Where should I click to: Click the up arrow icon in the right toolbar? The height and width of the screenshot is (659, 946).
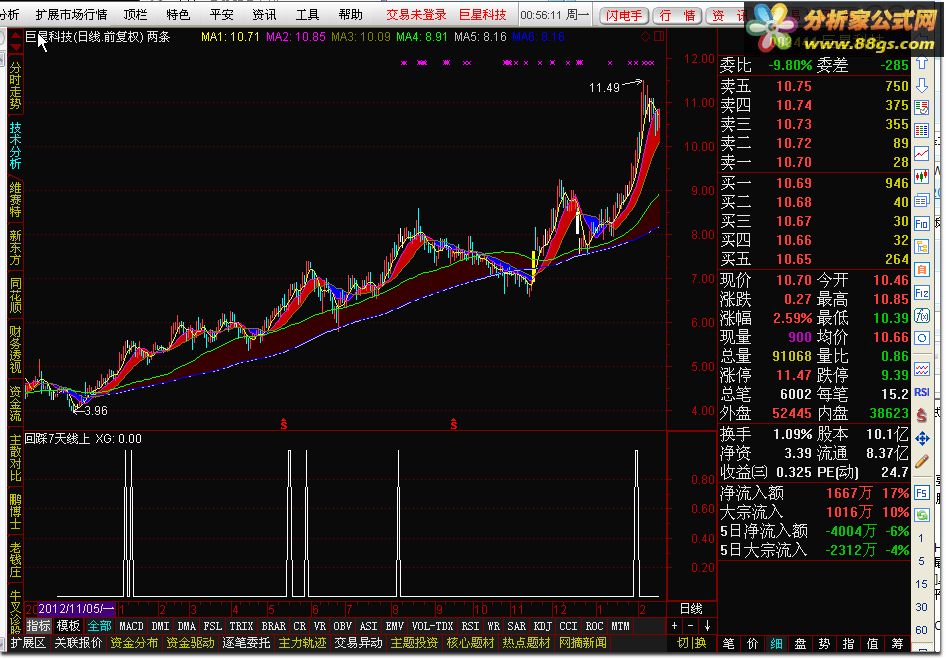tap(921, 64)
